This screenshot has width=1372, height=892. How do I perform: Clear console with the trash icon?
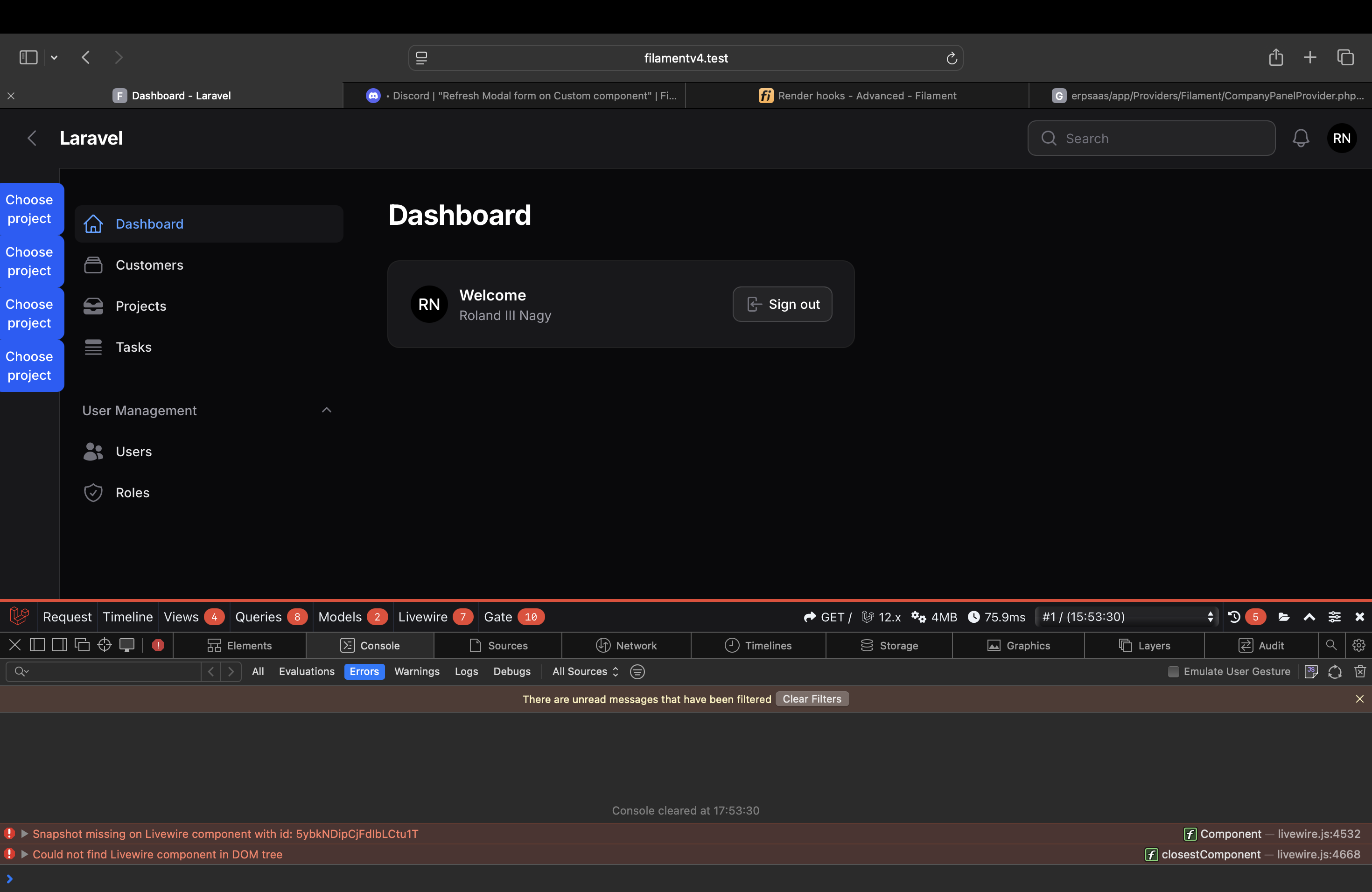click(1360, 671)
